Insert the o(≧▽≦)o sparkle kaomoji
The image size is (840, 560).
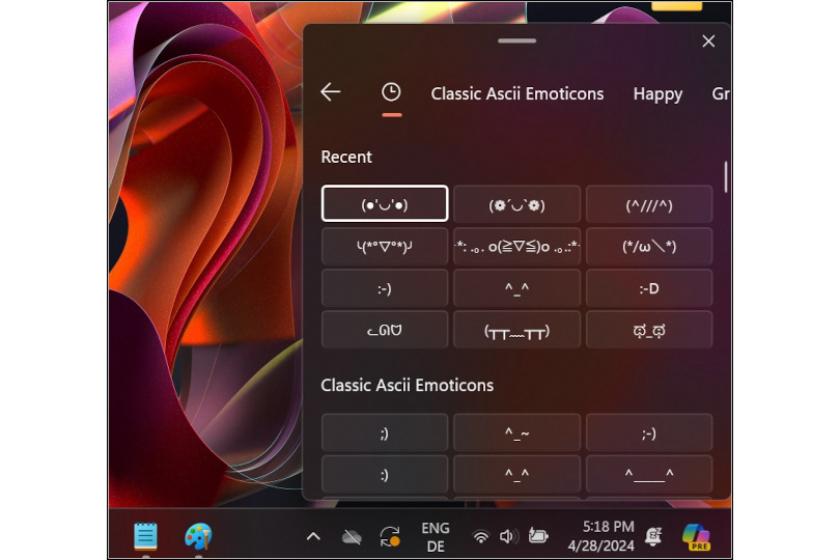(517, 247)
